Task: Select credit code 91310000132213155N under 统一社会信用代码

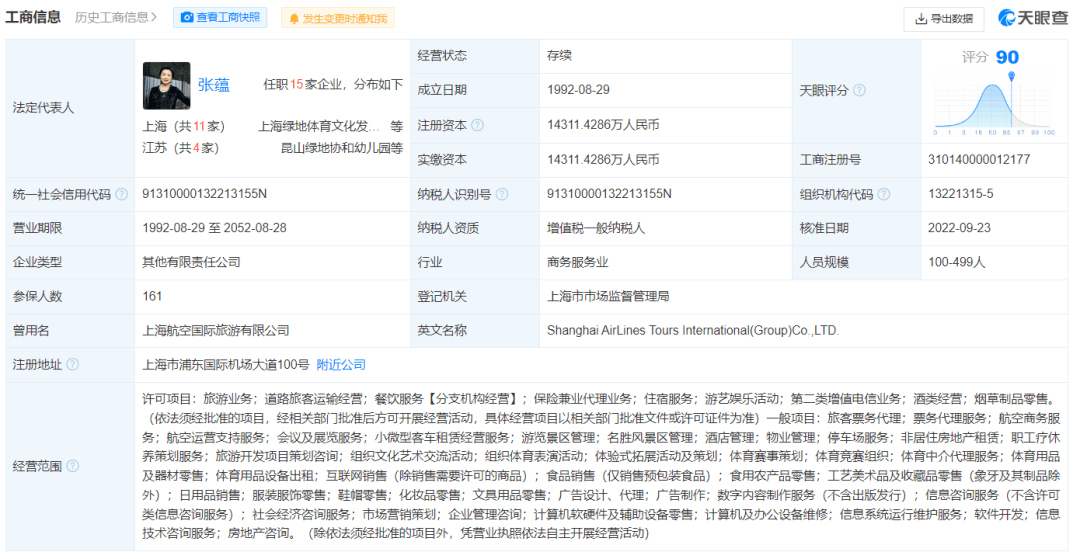Action: (205, 194)
